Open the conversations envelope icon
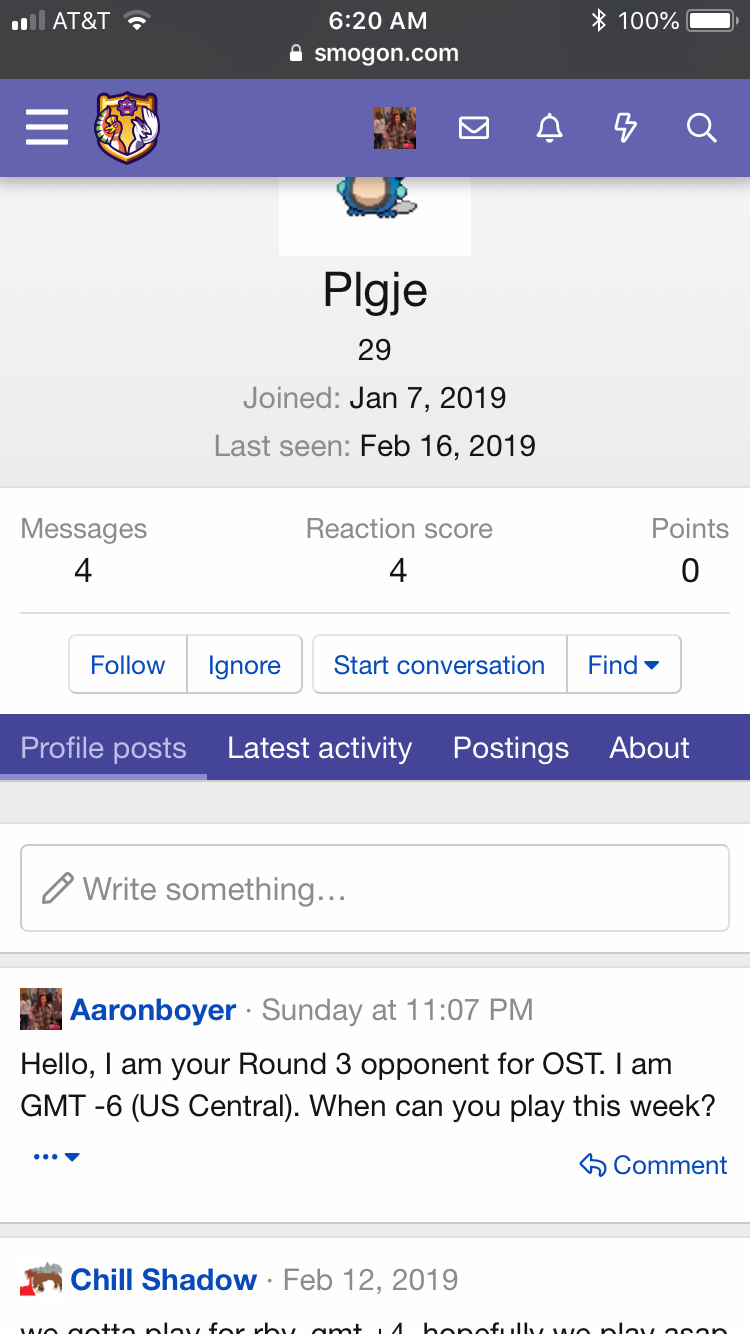 [474, 128]
